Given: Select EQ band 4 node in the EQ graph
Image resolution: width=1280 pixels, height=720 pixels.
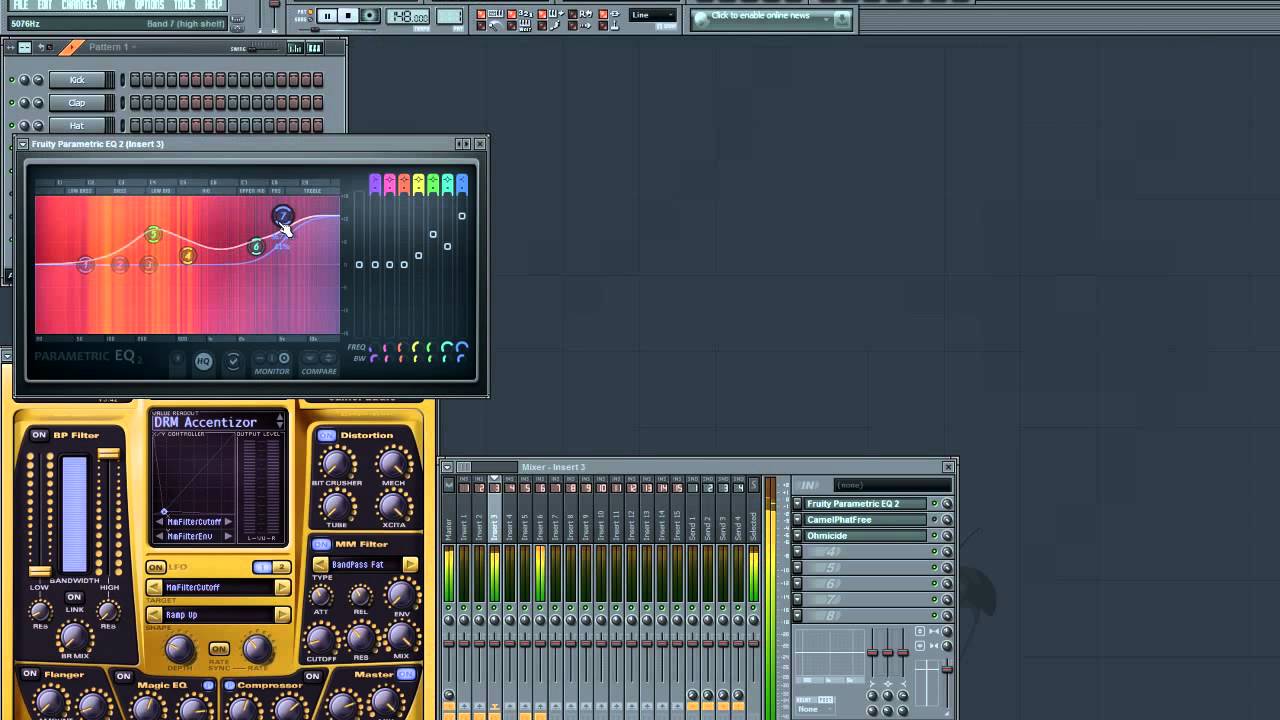Looking at the screenshot, I should (x=187, y=256).
